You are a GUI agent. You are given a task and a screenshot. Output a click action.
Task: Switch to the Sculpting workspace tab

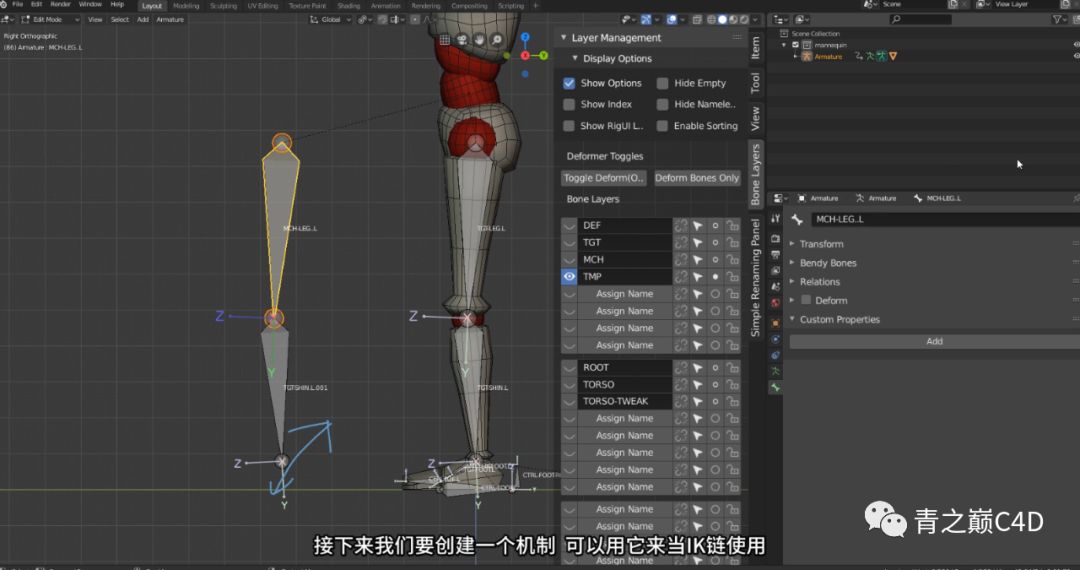click(x=223, y=6)
